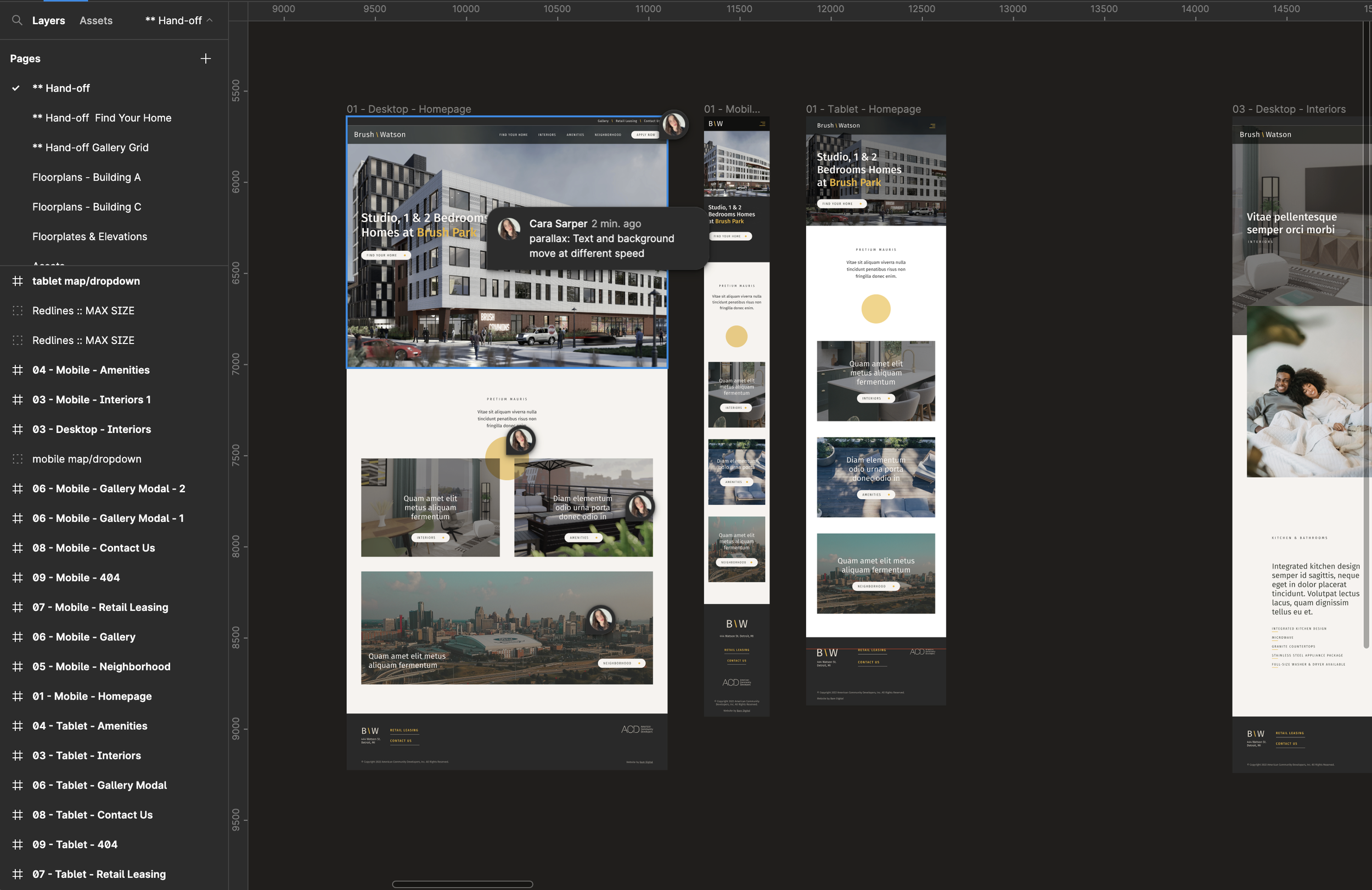
Task: Click frame icon beside 09 - Mobile - 404
Action: click(x=18, y=578)
